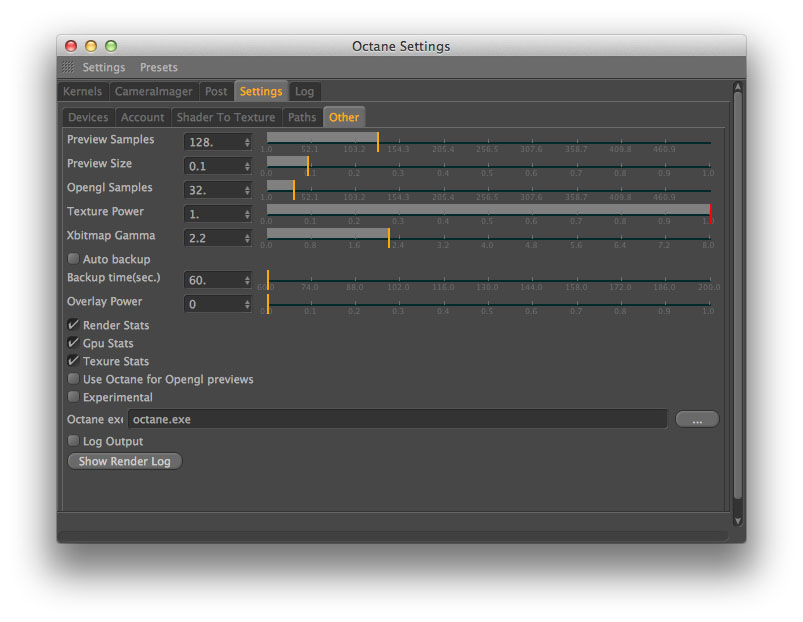The width and height of the screenshot is (803, 622).
Task: Click the Show Render Log button
Action: 124,461
